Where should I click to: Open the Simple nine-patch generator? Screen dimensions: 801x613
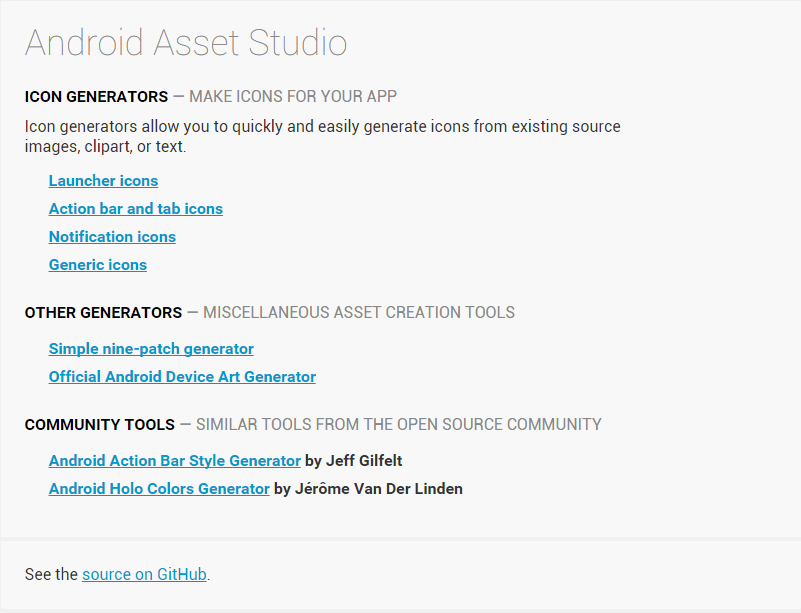tap(151, 349)
